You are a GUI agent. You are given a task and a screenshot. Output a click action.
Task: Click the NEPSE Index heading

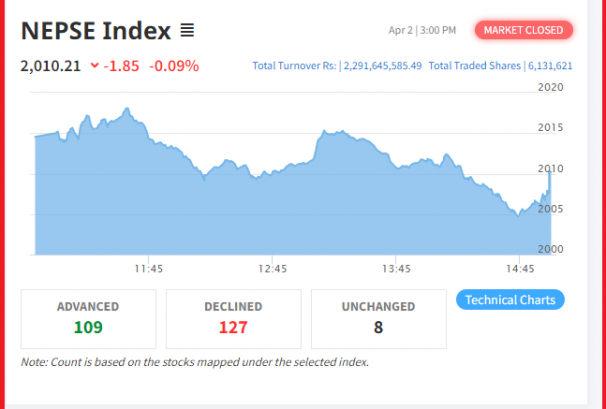(96, 31)
